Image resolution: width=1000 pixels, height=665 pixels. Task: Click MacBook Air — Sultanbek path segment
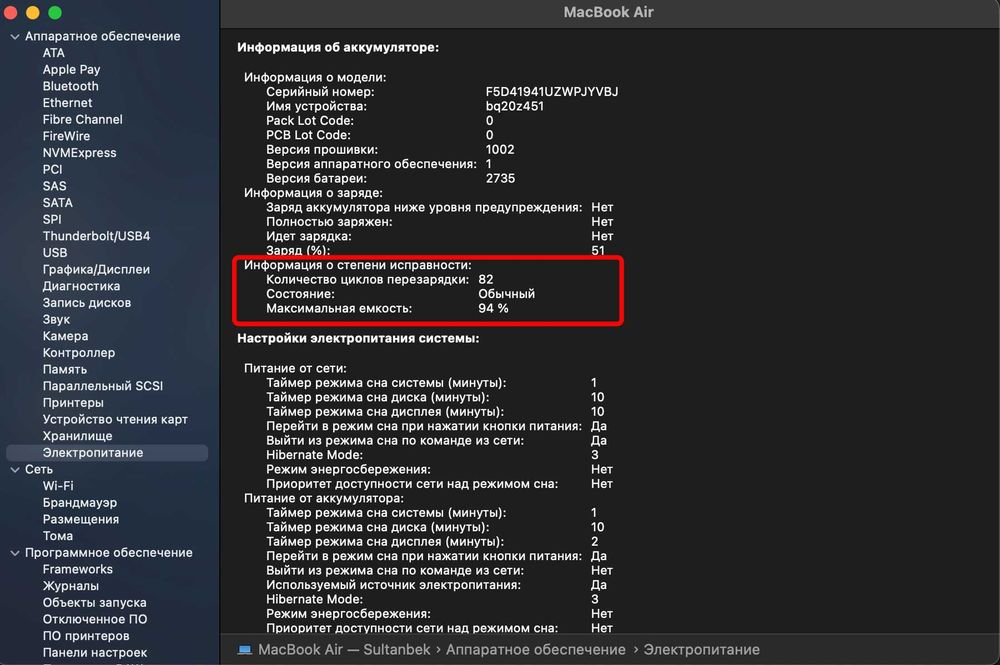coord(344,650)
